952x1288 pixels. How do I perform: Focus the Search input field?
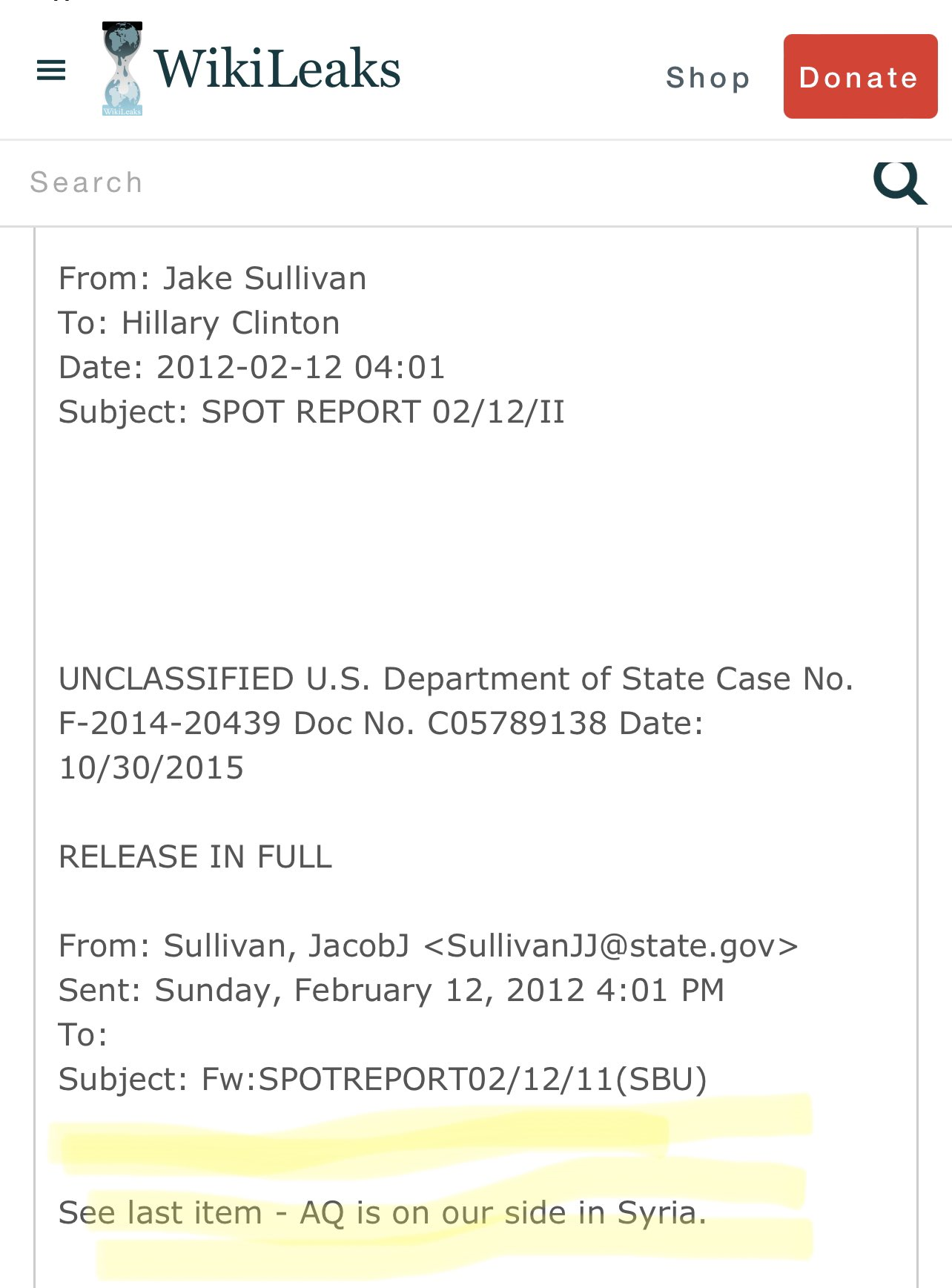click(x=430, y=182)
